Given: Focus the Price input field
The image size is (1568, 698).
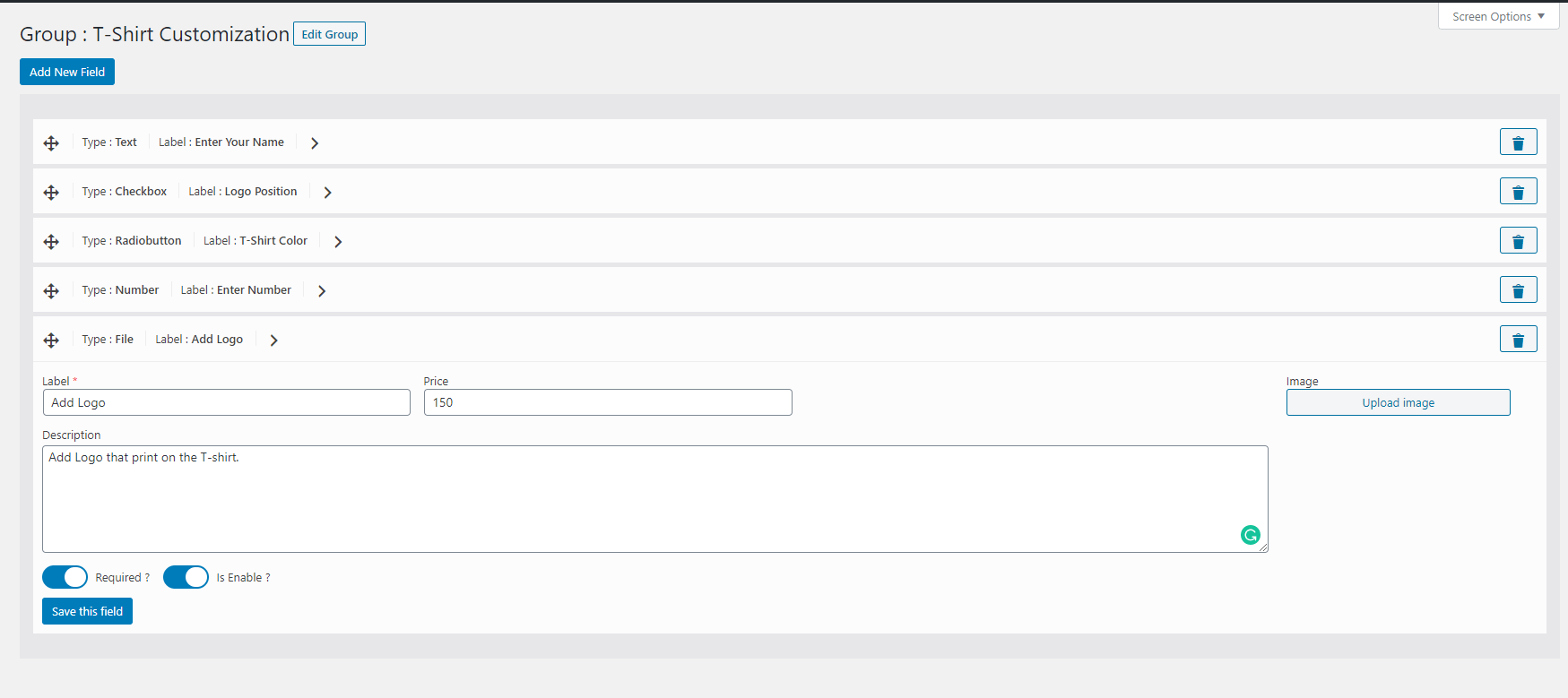Looking at the screenshot, I should click(608, 402).
